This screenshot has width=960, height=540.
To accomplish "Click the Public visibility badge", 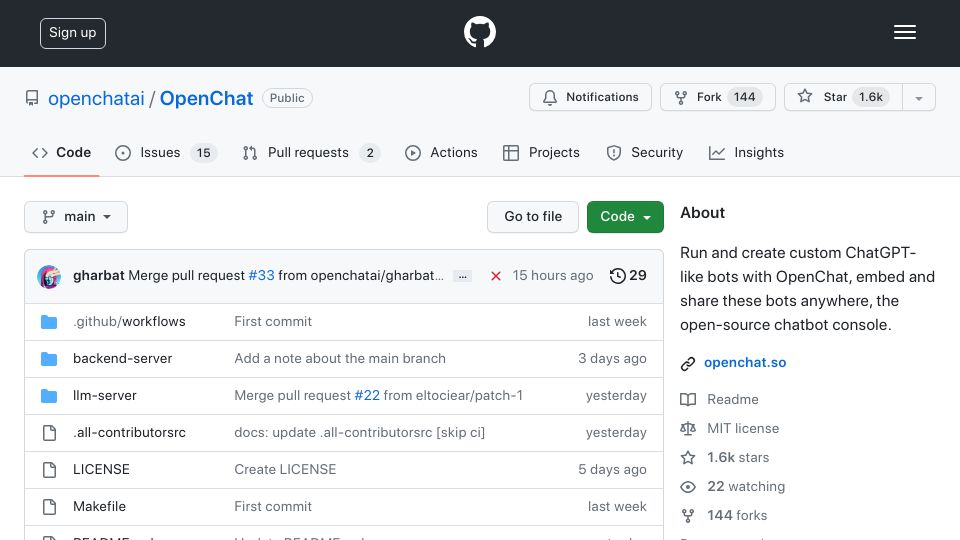I will pos(287,98).
